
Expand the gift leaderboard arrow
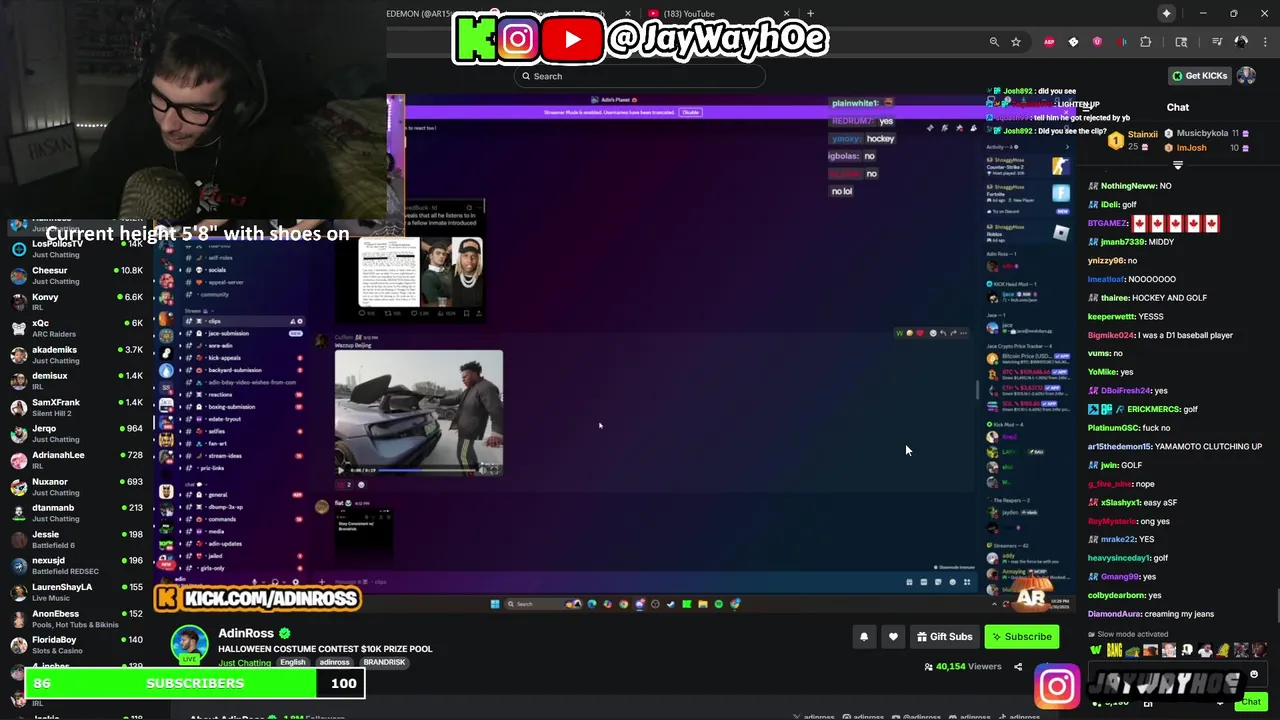tap(1177, 165)
